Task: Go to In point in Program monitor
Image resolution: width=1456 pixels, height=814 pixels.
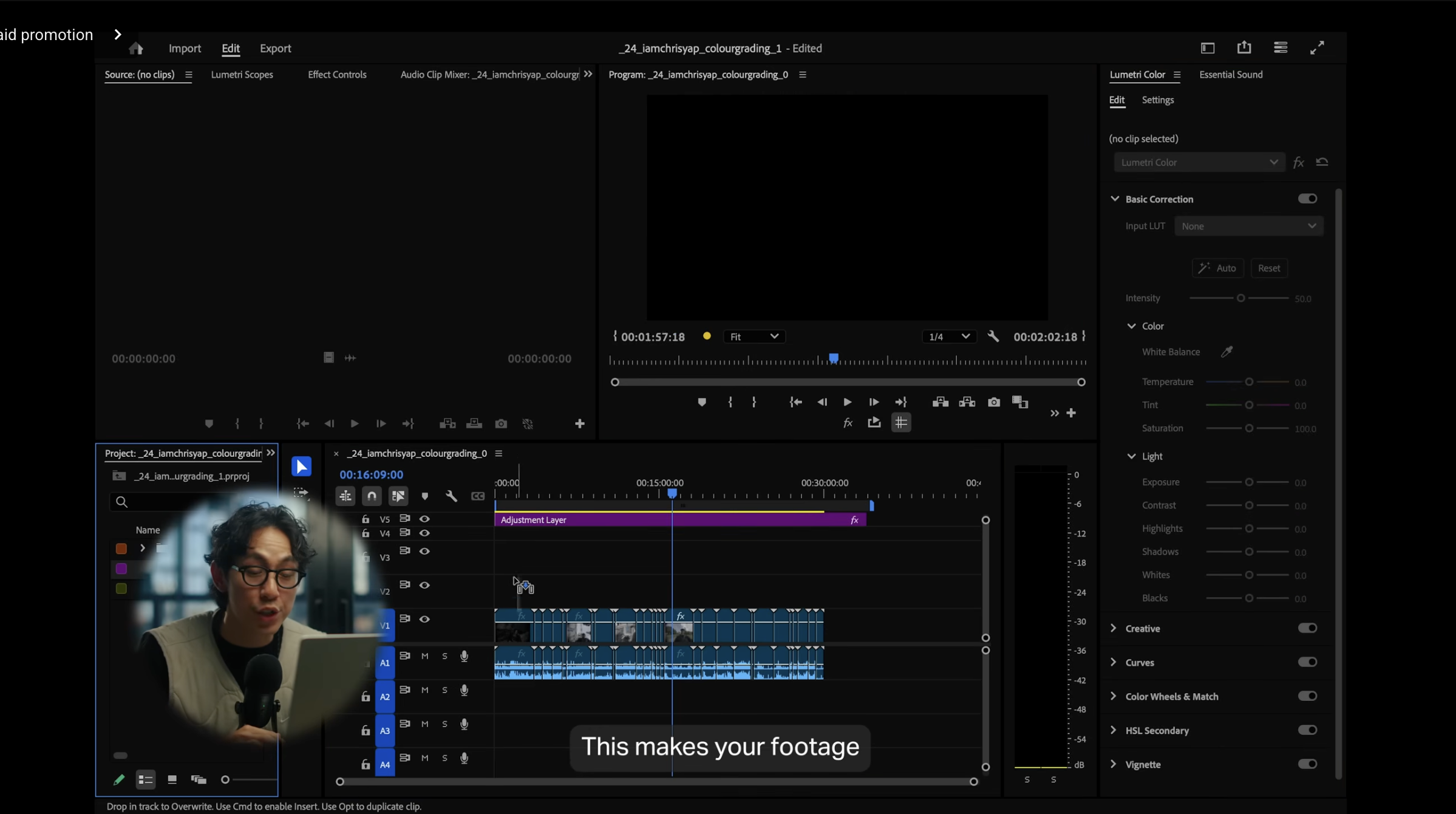Action: pos(795,402)
